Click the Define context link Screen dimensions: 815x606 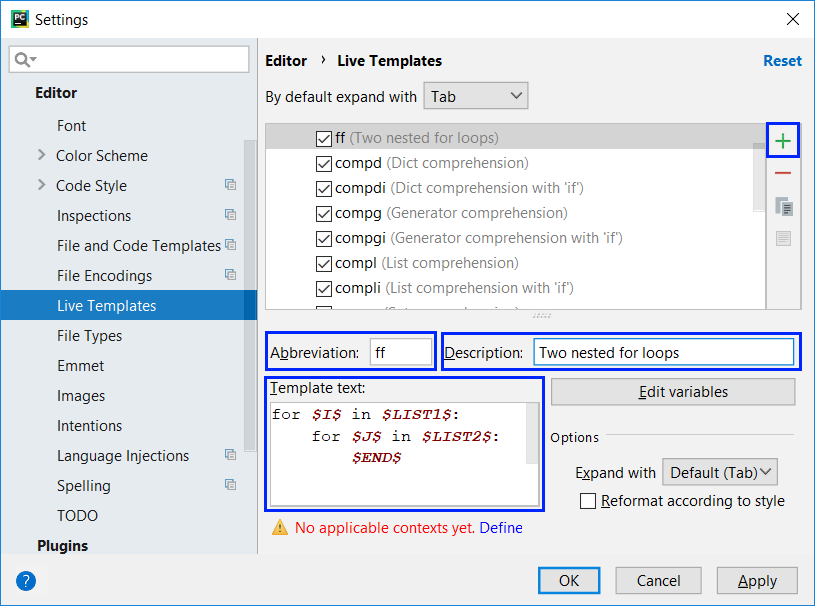501,528
